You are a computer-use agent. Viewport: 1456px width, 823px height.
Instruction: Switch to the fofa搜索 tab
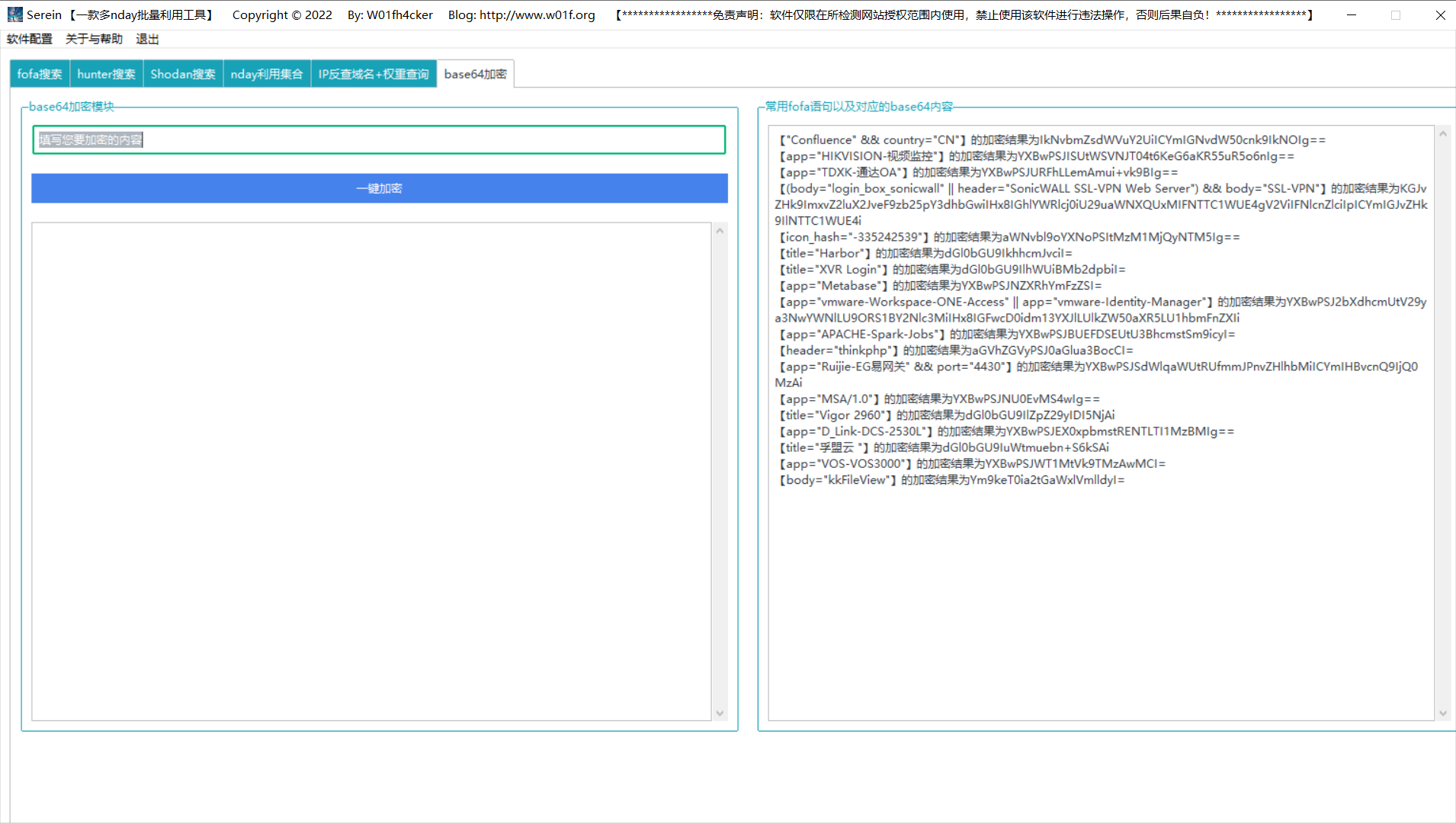40,74
